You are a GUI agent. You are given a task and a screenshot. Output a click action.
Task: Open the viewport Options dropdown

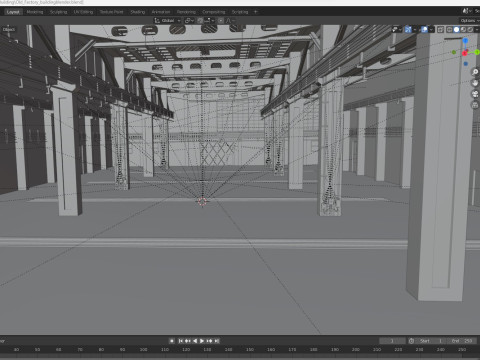pyautogui.click(x=470, y=21)
